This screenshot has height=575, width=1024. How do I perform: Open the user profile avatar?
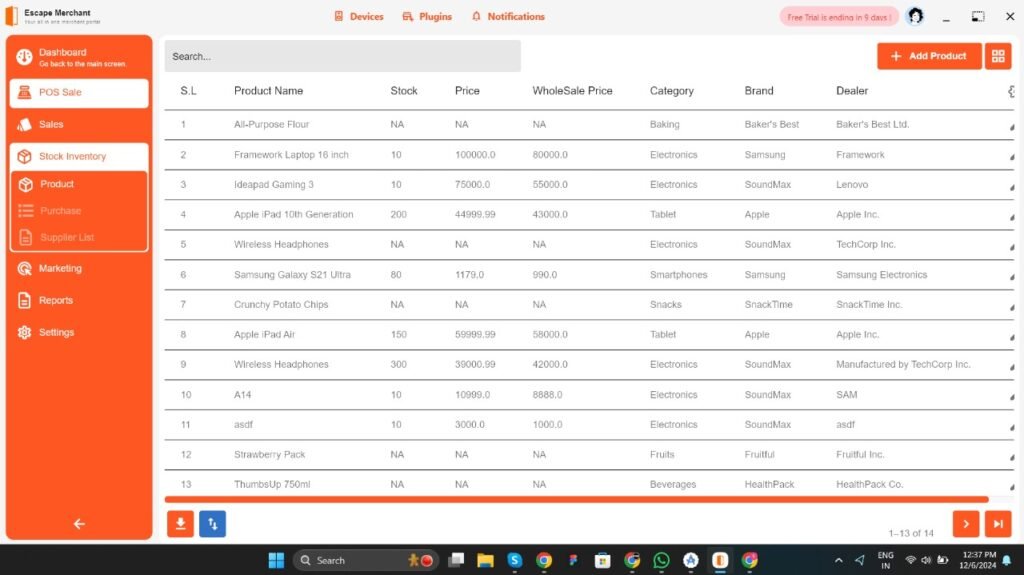[x=914, y=16]
